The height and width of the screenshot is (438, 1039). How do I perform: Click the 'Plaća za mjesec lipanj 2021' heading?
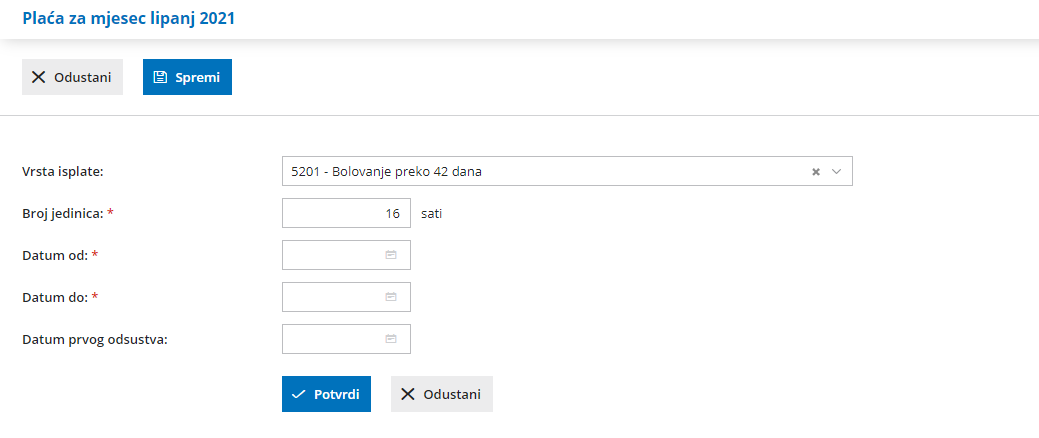point(128,18)
